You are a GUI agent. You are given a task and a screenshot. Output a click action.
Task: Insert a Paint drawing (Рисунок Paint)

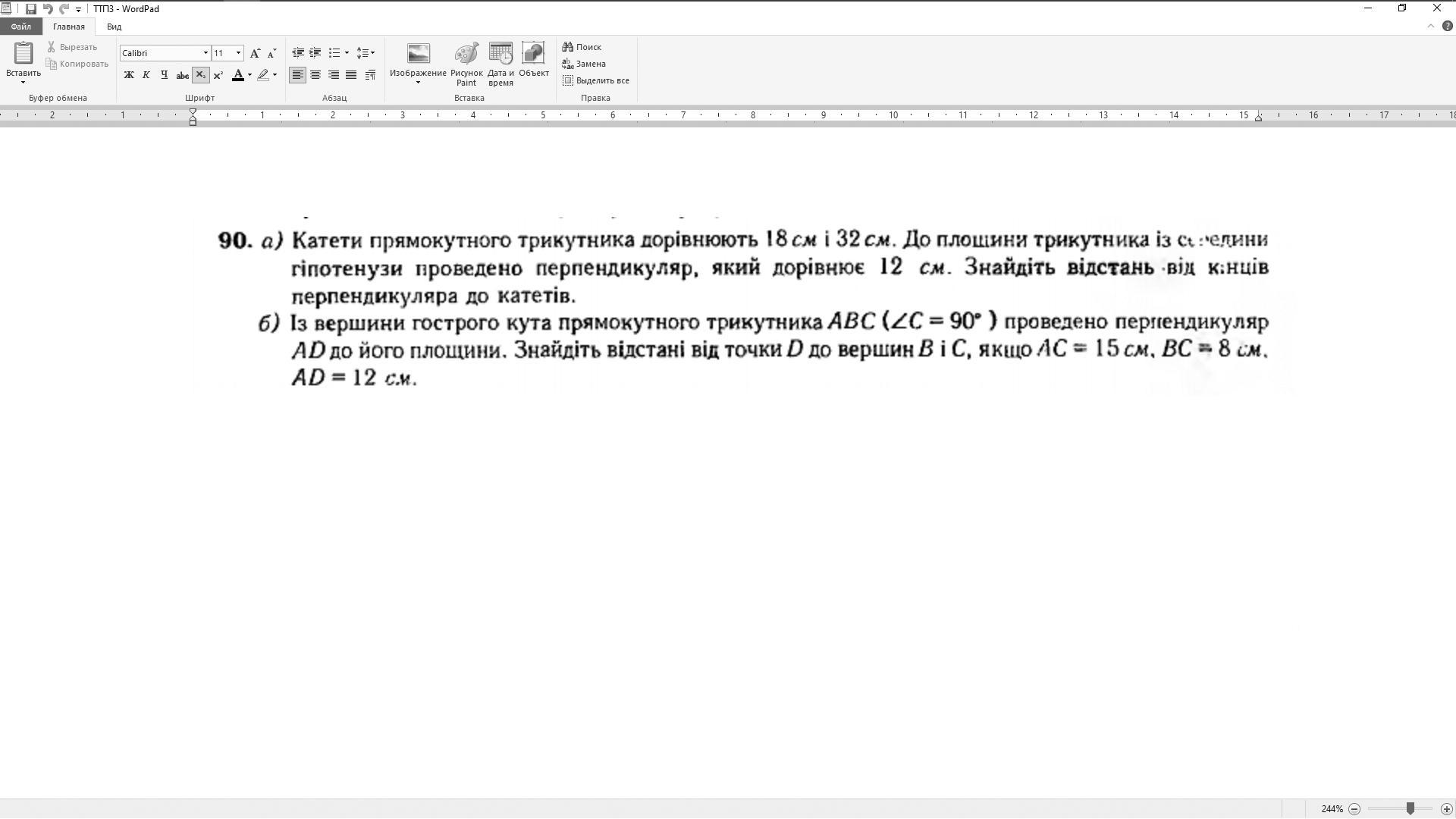(x=466, y=64)
